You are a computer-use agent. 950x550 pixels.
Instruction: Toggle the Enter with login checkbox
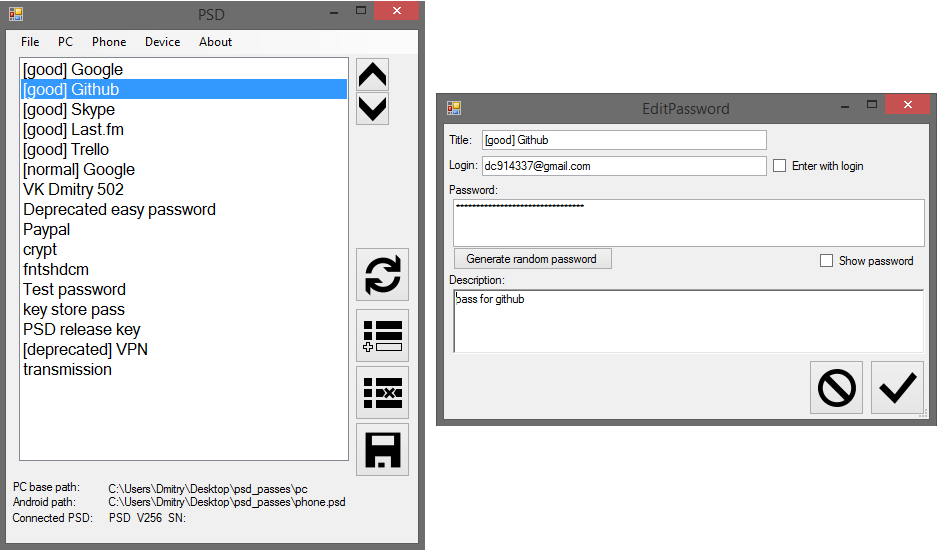coord(779,165)
